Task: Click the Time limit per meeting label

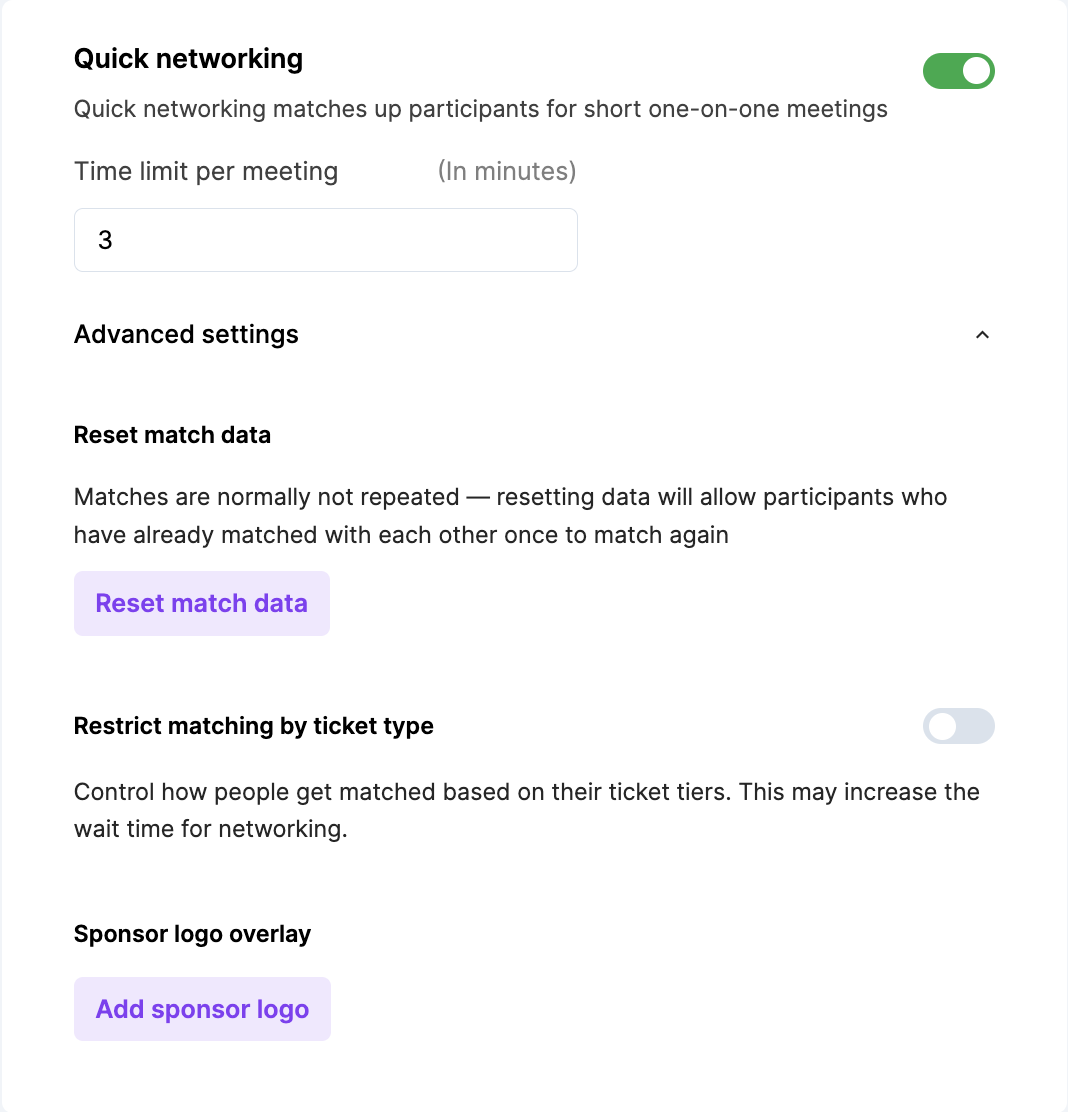Action: (205, 171)
